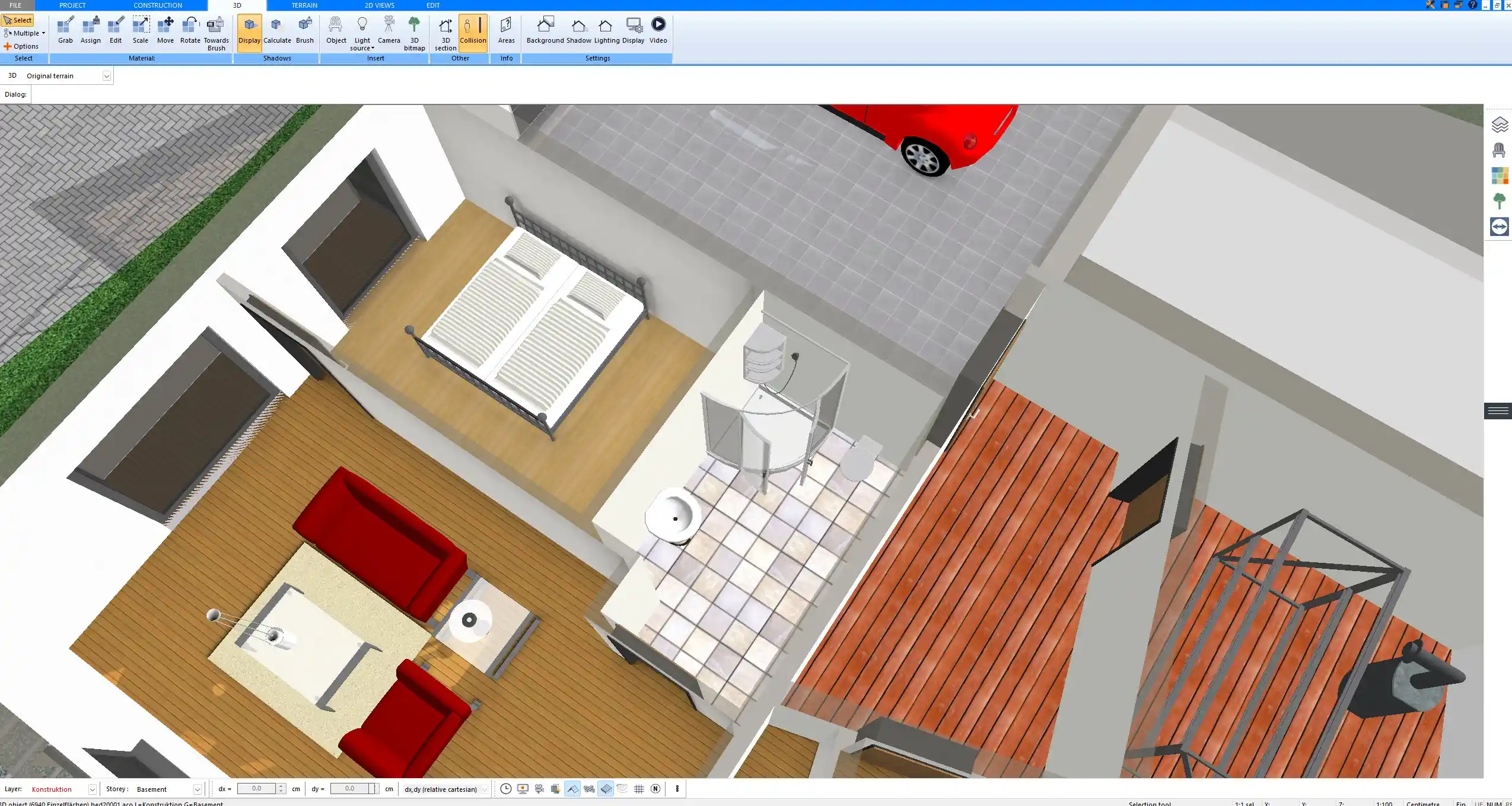Click Calculate shadows
This screenshot has width=1512, height=806.
[x=277, y=31]
